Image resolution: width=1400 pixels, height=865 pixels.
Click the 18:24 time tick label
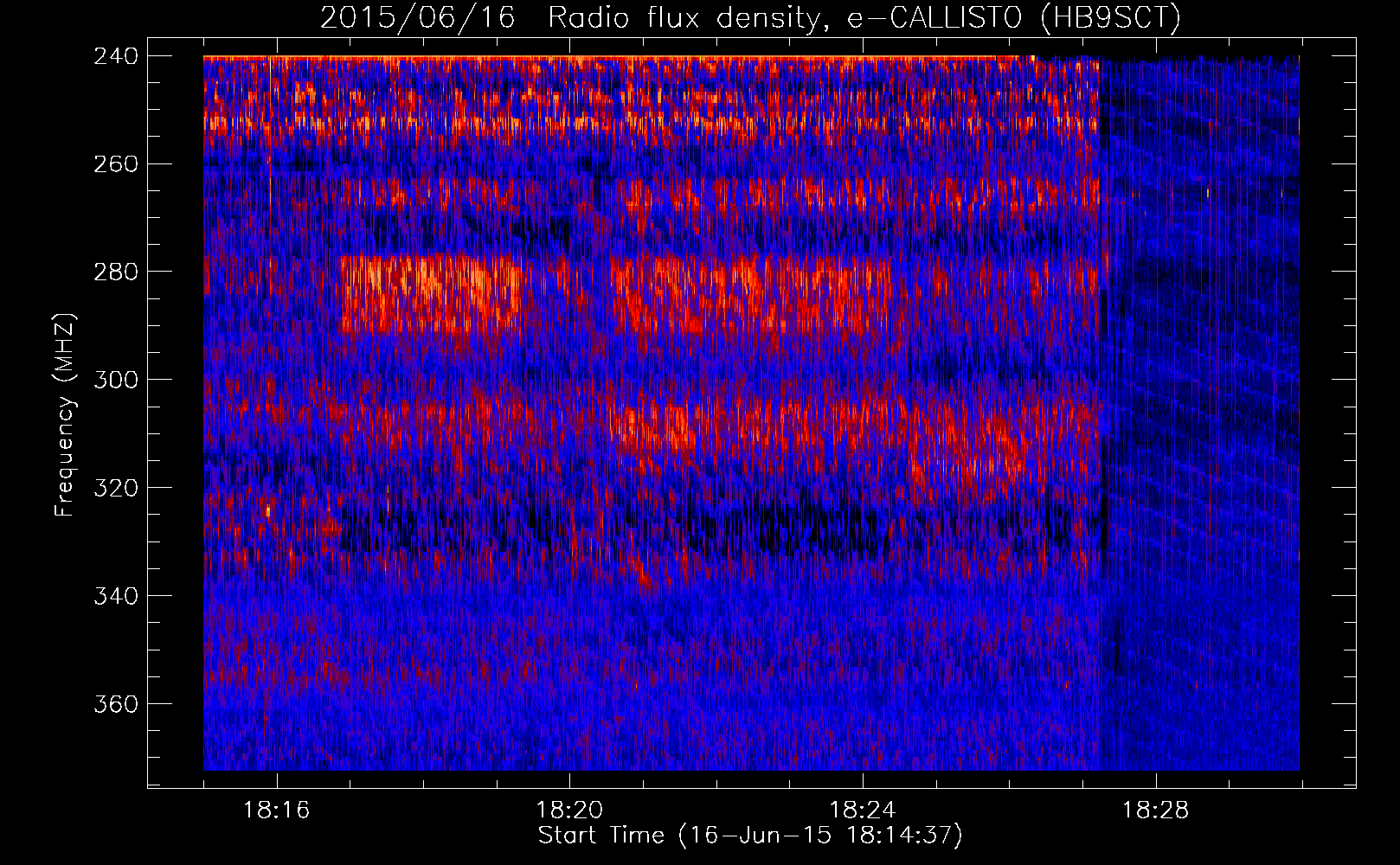tap(863, 811)
